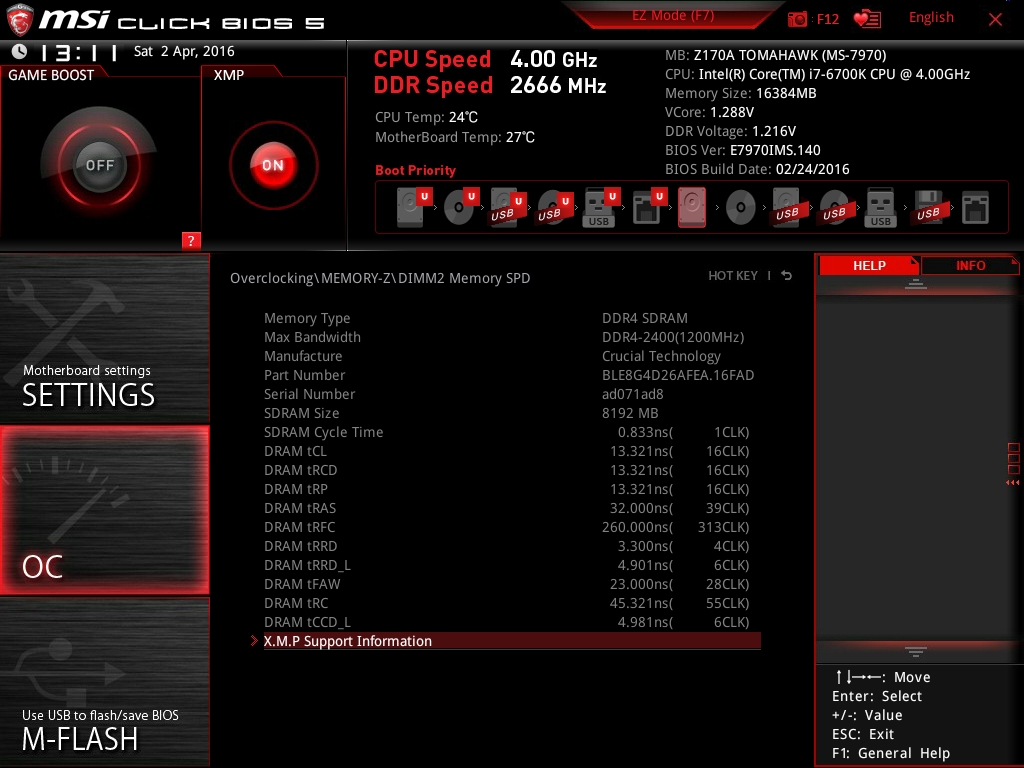Select the legacy USB key boot icon
Image resolution: width=1024 pixels, height=768 pixels.
click(x=881, y=208)
